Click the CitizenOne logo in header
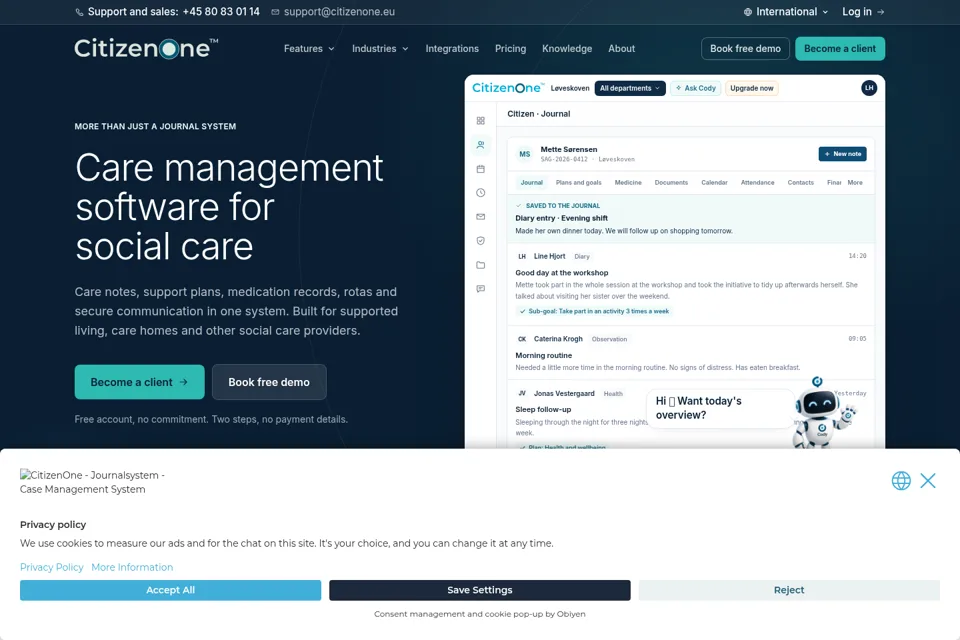Screen dimensions: 960x640 pyautogui.click(x=146, y=48)
